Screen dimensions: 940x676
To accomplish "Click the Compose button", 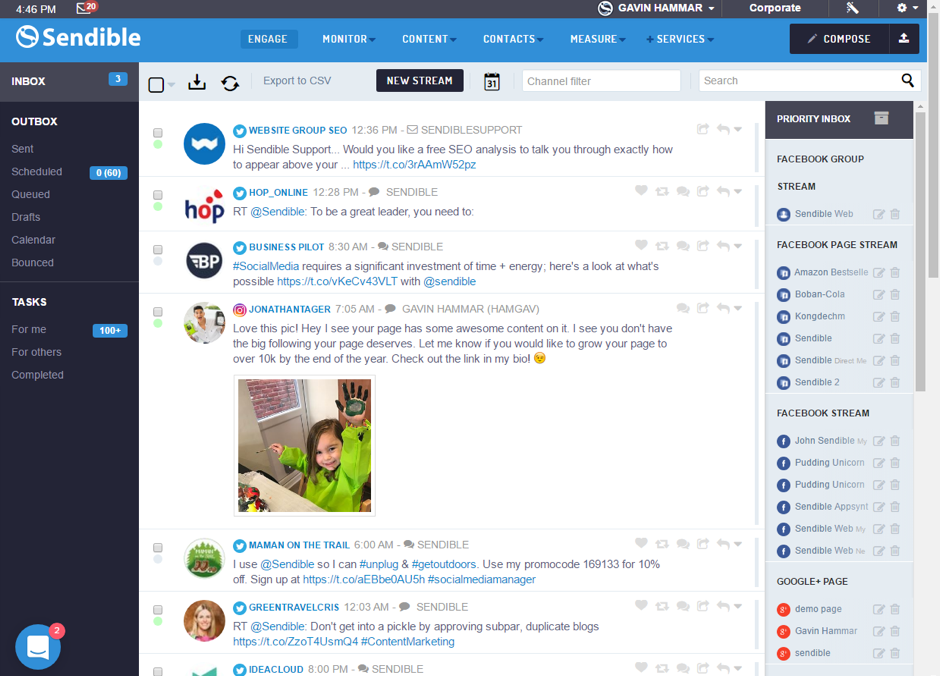I will point(839,39).
